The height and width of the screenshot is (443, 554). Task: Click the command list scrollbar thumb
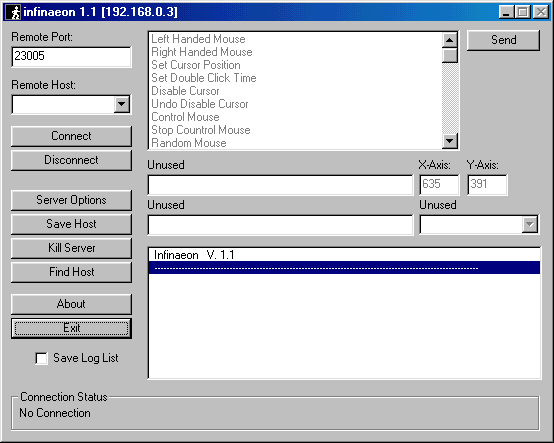[x=449, y=55]
